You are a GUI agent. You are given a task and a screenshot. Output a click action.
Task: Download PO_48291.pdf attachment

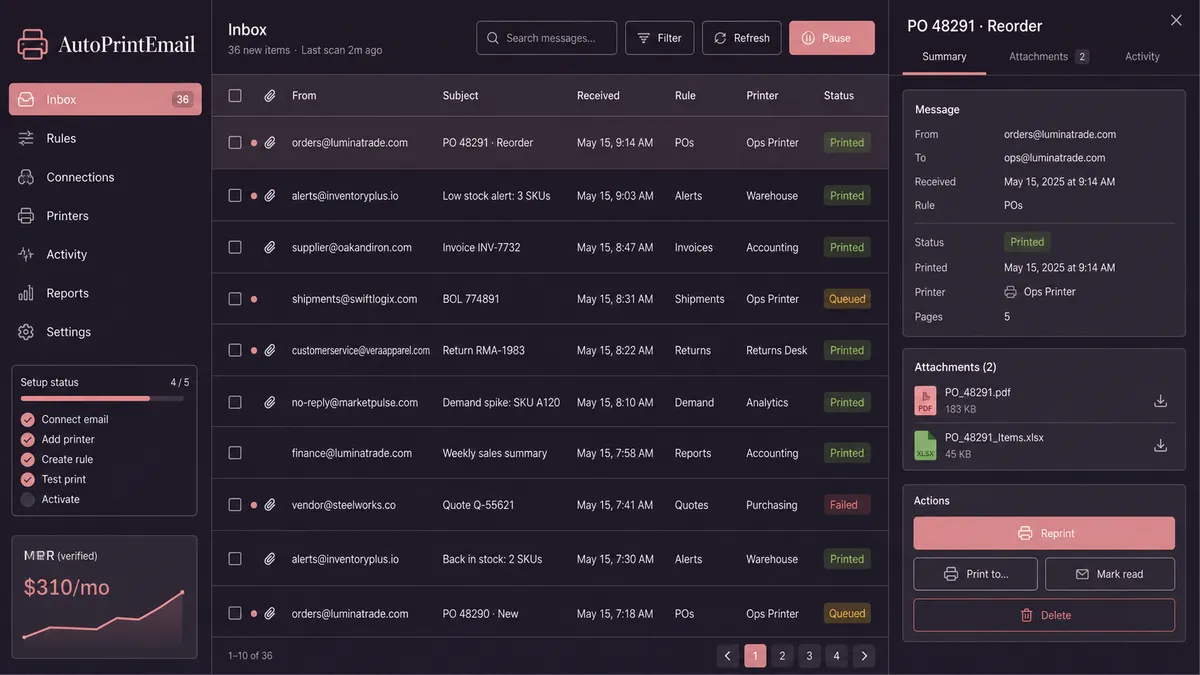pyautogui.click(x=1161, y=401)
